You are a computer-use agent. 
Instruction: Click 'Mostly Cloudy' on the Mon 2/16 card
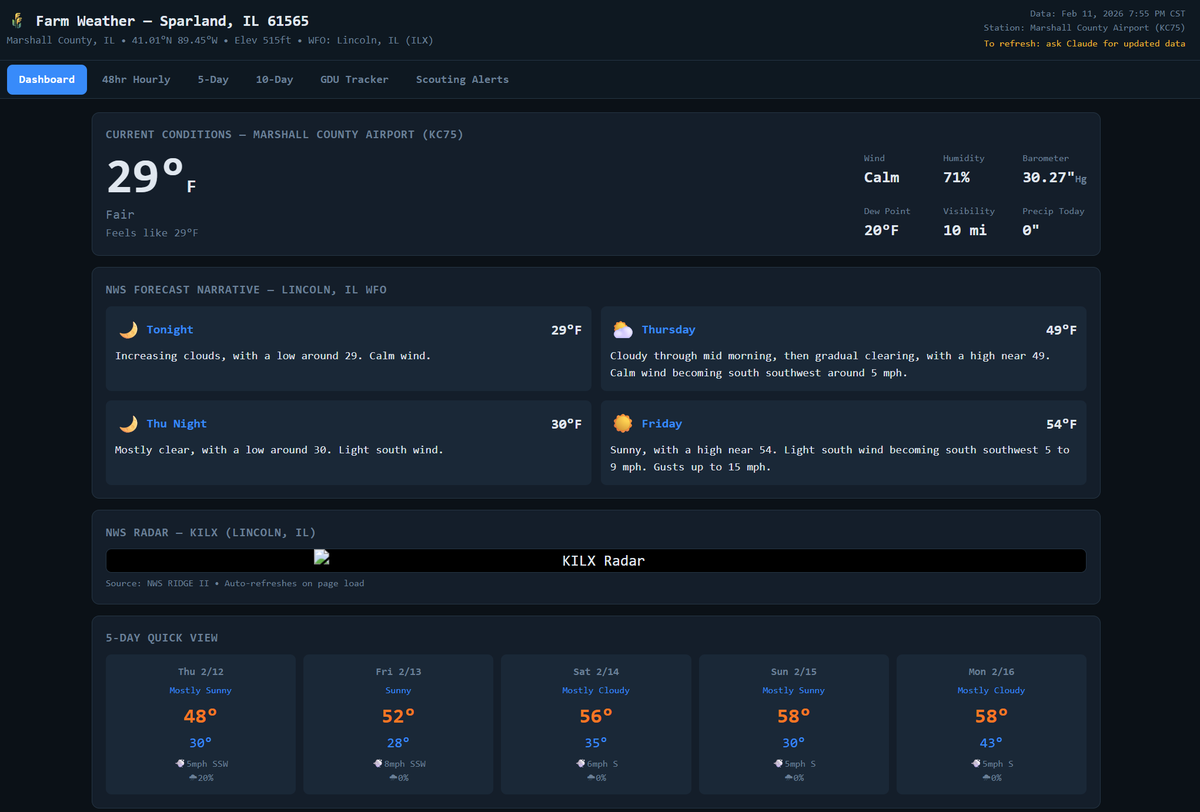(x=991, y=691)
